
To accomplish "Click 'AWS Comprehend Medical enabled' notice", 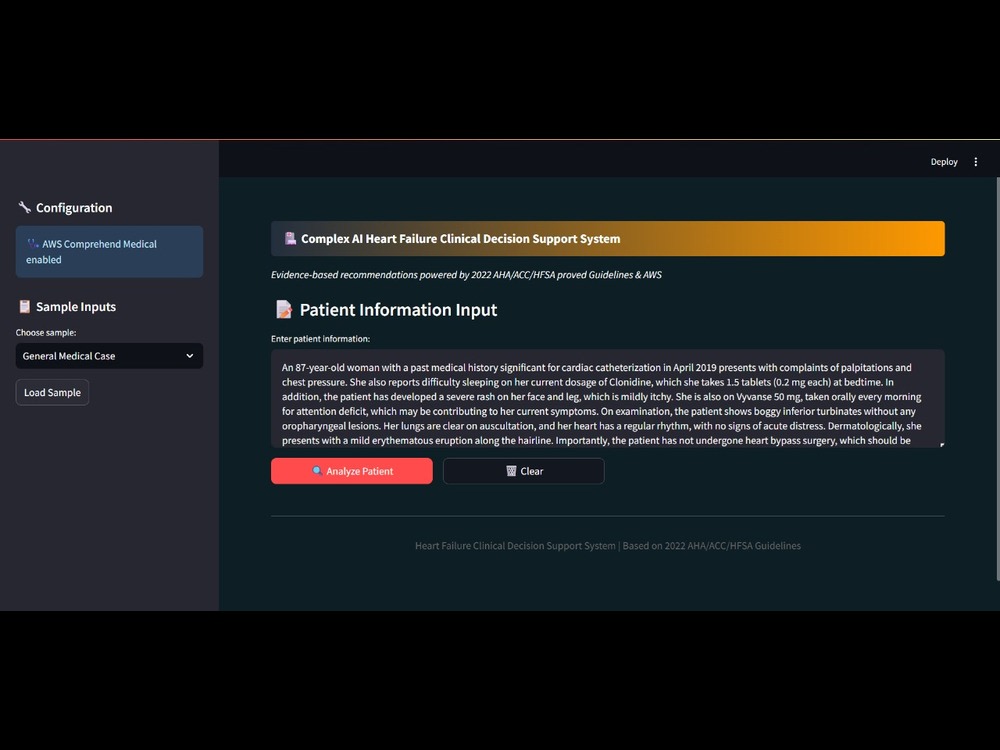I will tap(109, 251).
